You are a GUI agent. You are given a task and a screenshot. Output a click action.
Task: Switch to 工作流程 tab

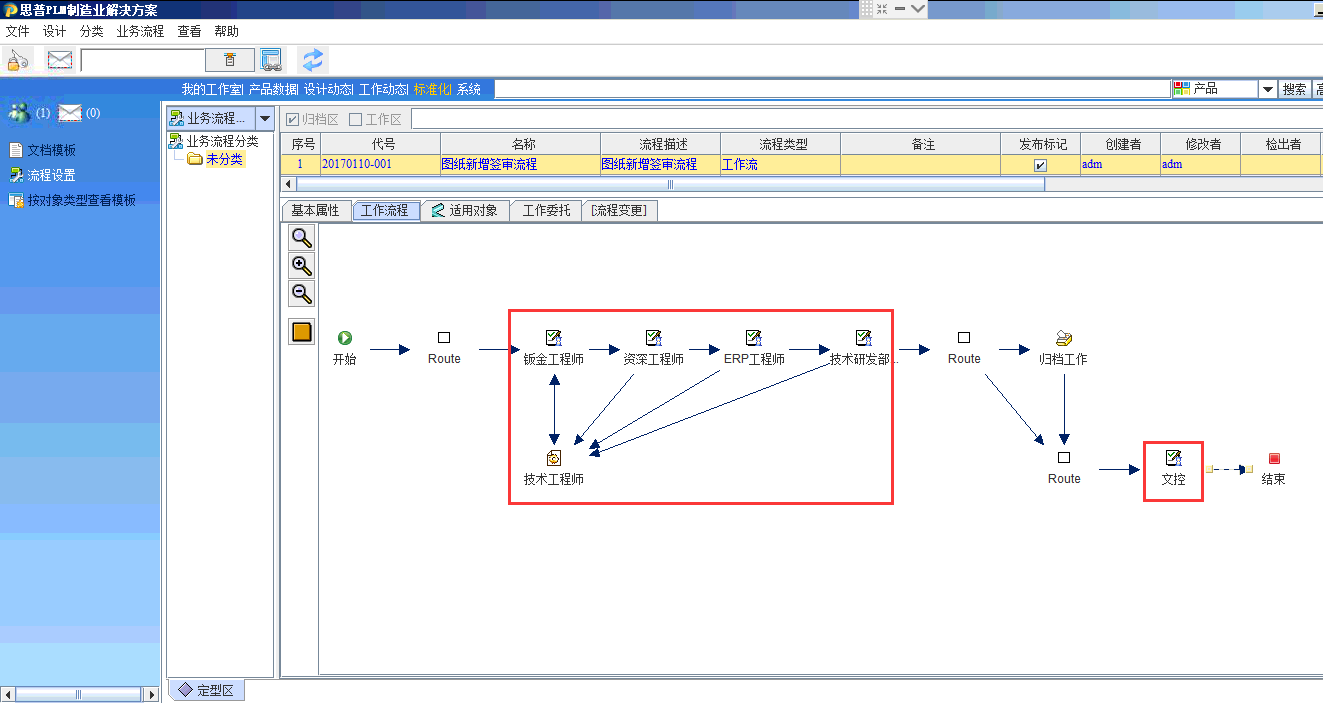[385, 211]
